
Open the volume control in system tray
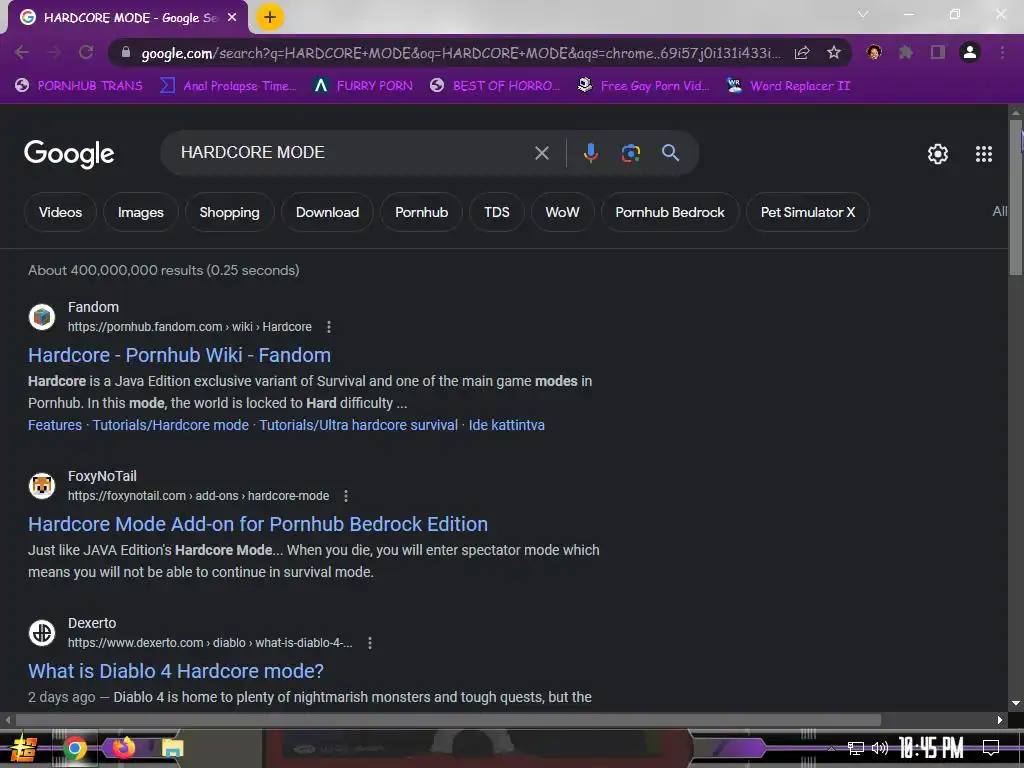click(x=880, y=748)
